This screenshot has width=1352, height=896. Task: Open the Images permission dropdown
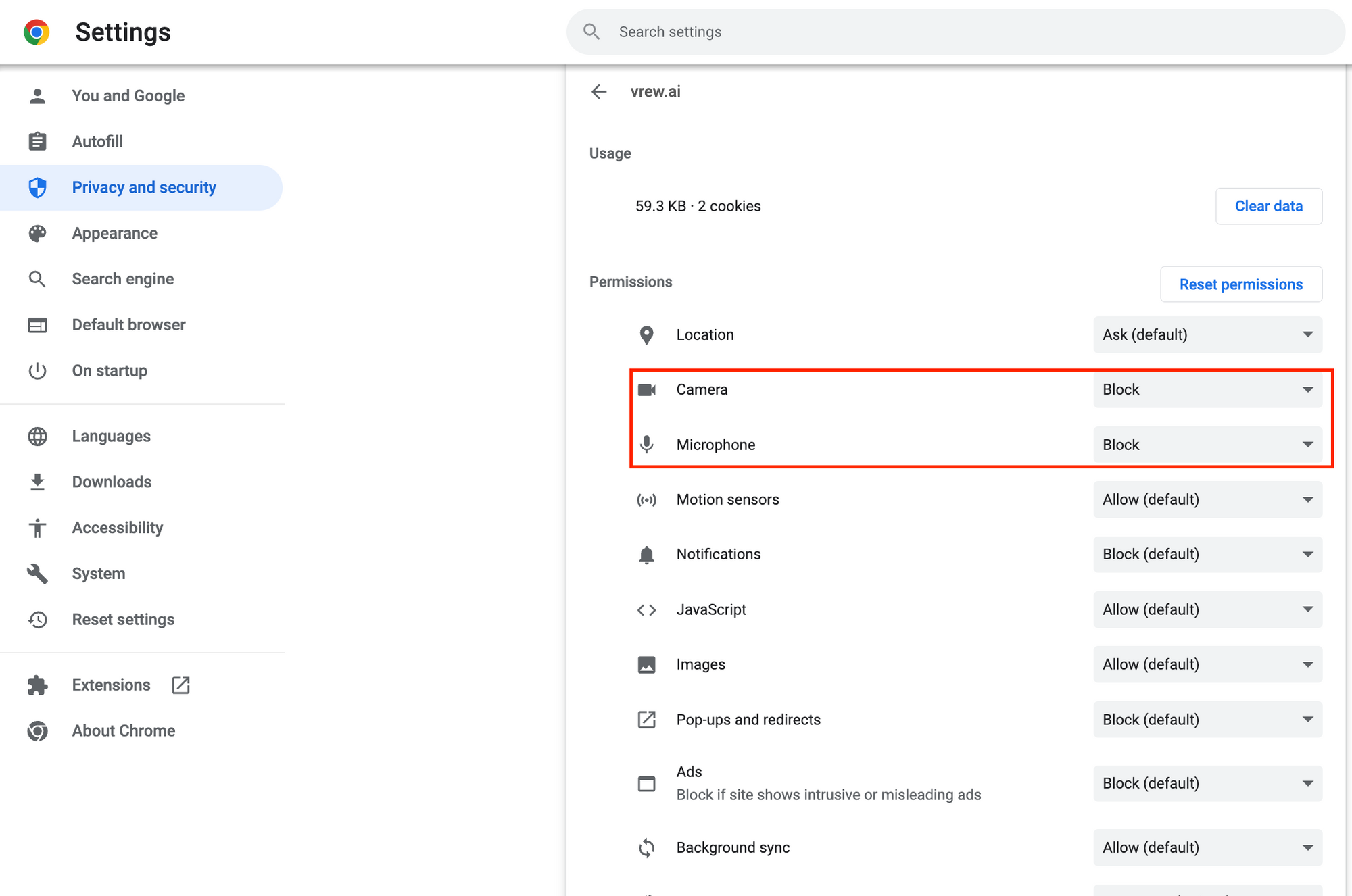(1207, 664)
